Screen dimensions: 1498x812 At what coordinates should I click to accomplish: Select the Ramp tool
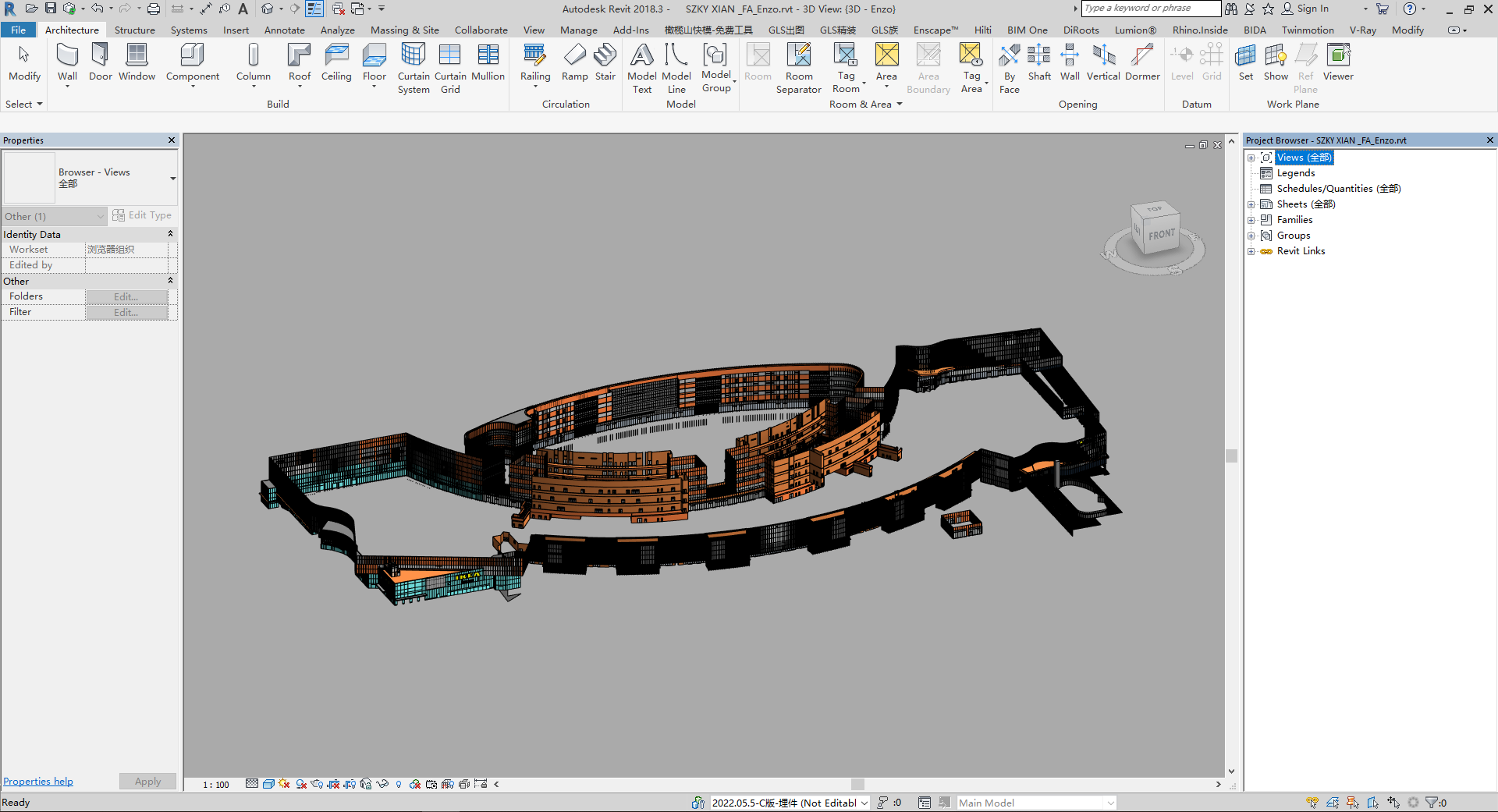pyautogui.click(x=574, y=62)
